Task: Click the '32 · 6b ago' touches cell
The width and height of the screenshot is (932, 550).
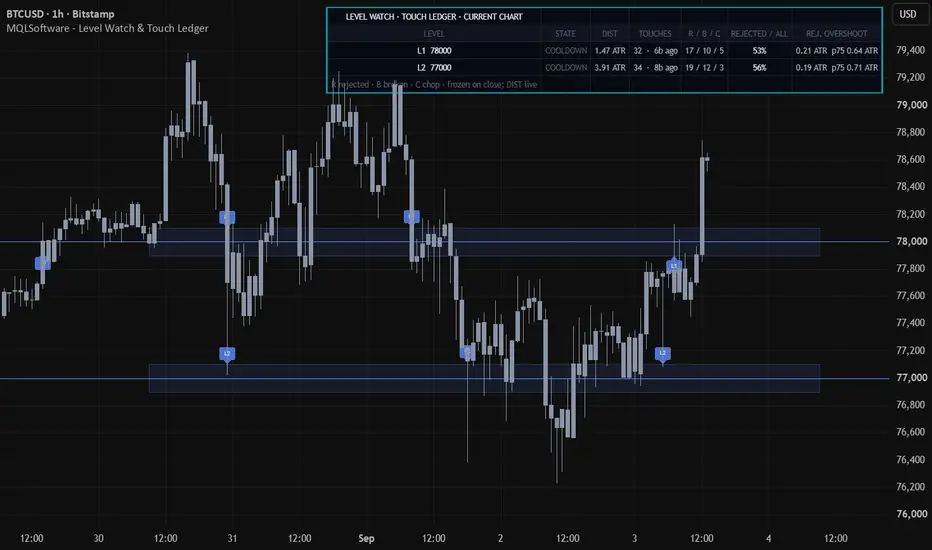Action: point(655,51)
